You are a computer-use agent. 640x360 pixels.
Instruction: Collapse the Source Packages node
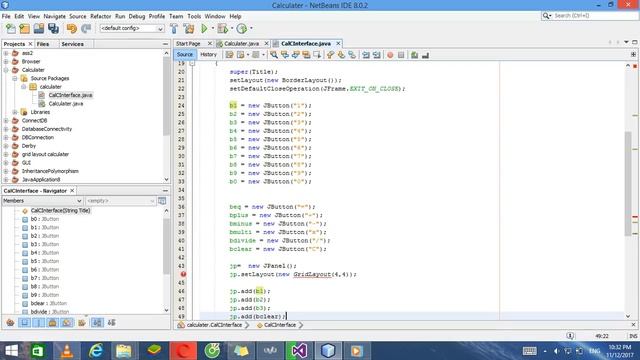(15, 78)
